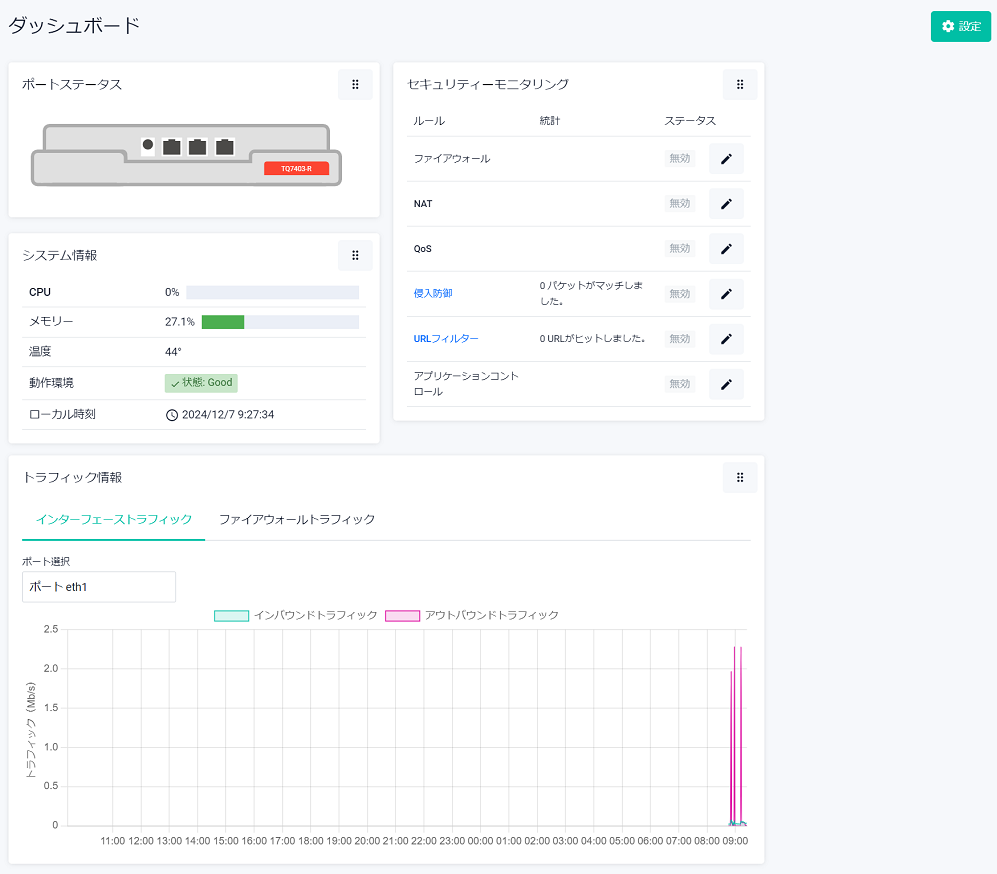The width and height of the screenshot is (997, 874).
Task: Select the インターフェーストラフィック tab
Action: coord(114,520)
